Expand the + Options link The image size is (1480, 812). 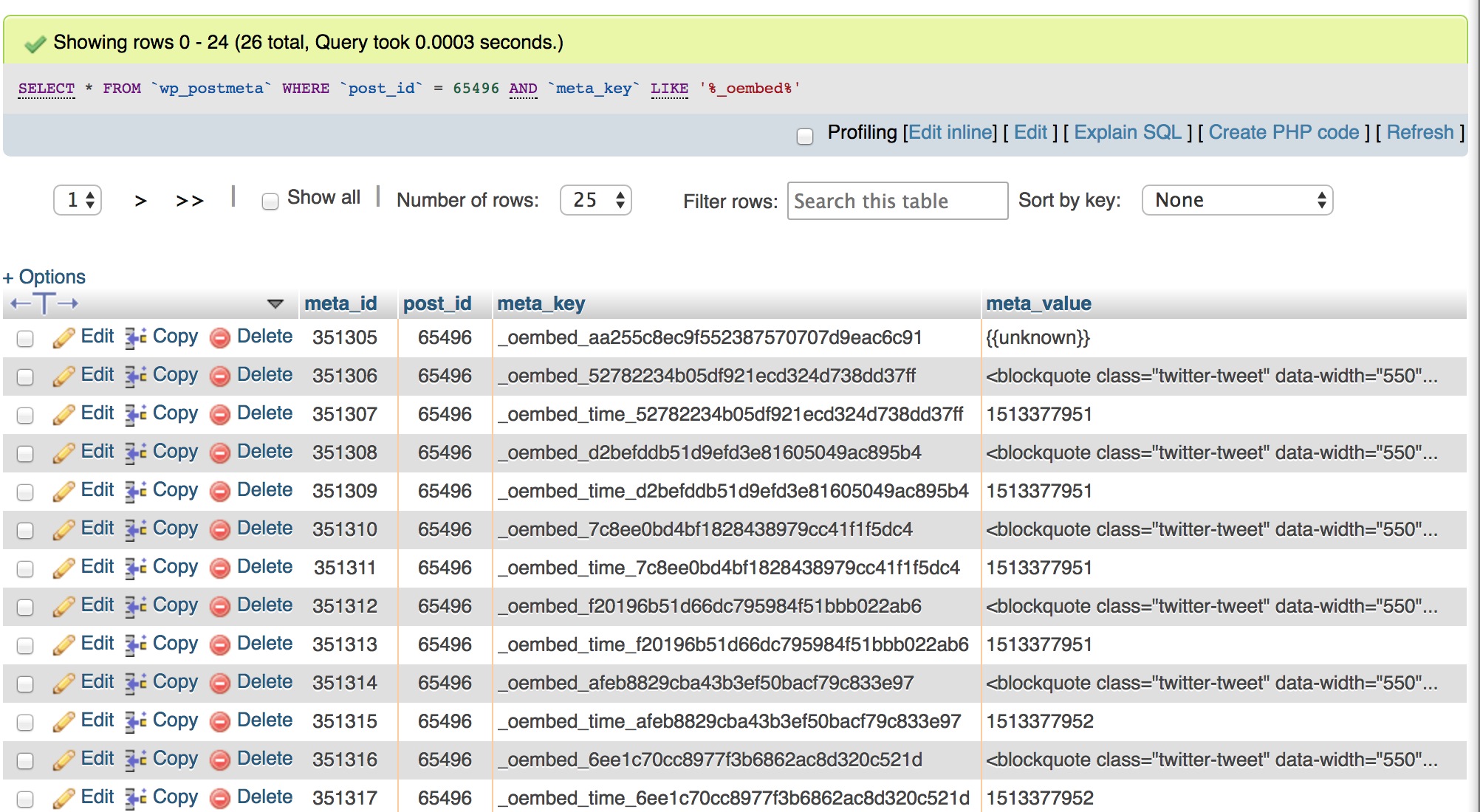point(44,277)
